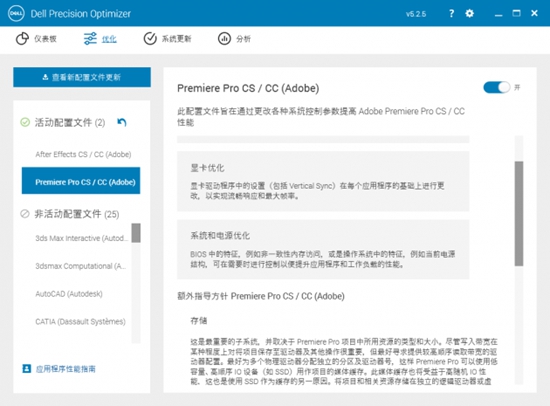Click the undo arrow beside 活动配置文件
Screen dimensions: 550x406
[x=122, y=122]
